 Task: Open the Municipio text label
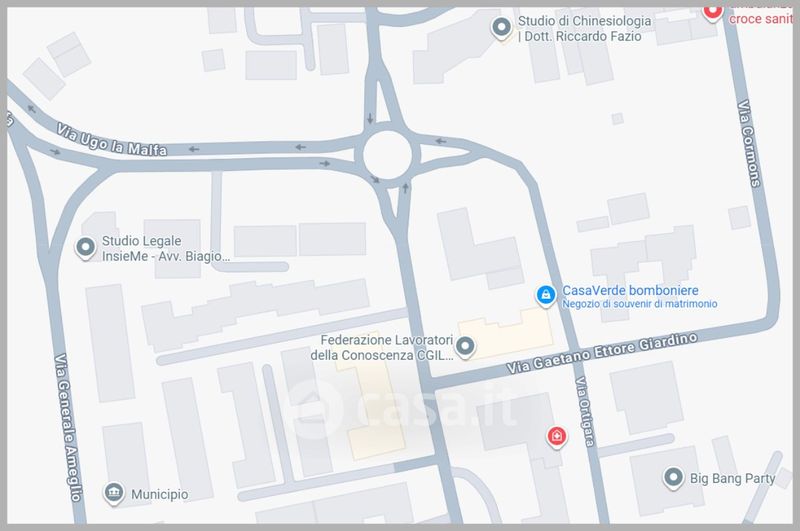160,494
